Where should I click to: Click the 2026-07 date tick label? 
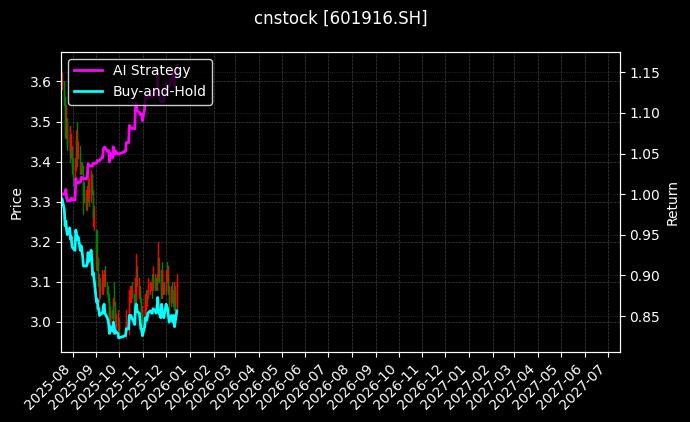308,385
